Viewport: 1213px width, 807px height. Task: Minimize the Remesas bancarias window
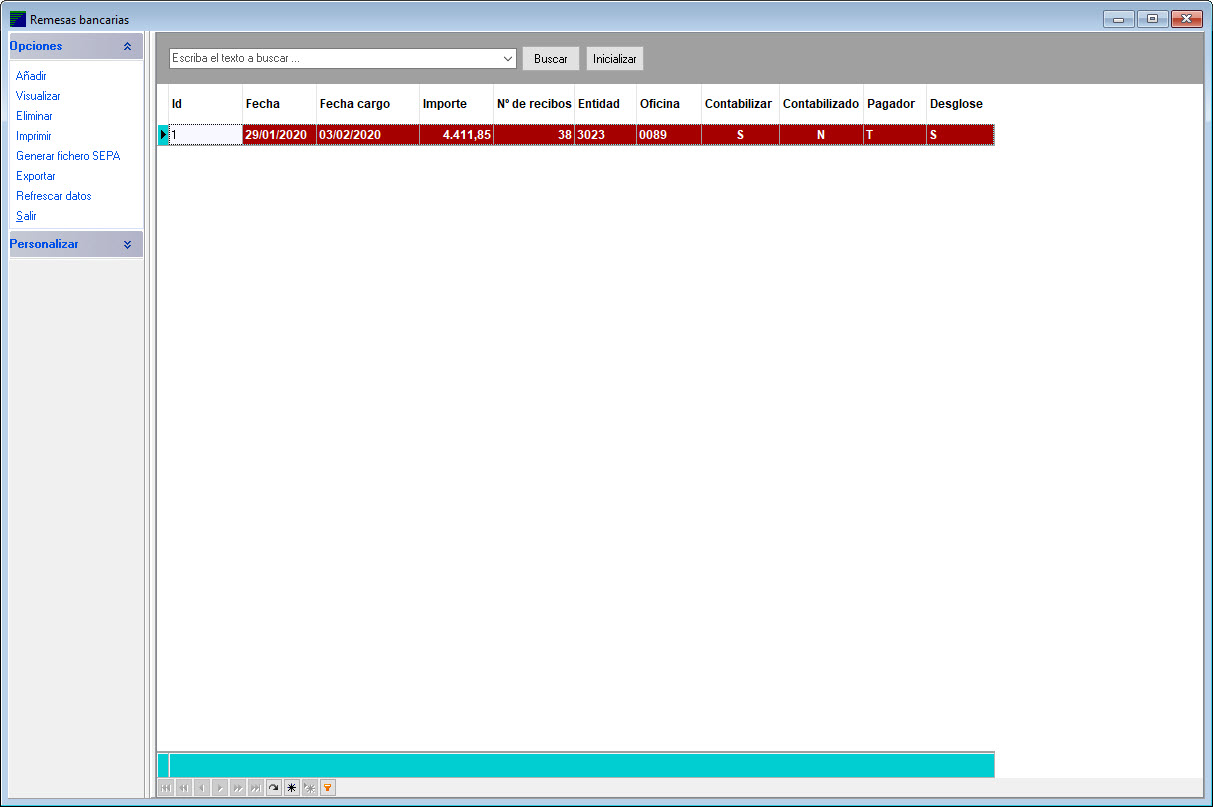[x=1119, y=19]
